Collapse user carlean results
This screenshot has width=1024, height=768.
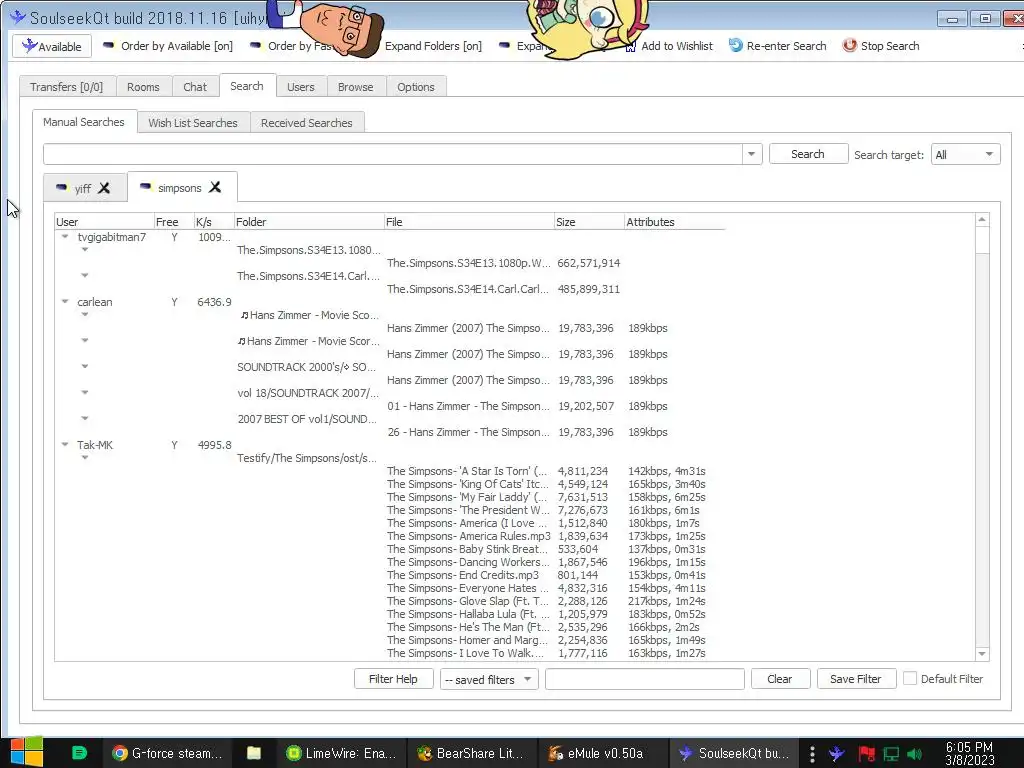point(65,302)
